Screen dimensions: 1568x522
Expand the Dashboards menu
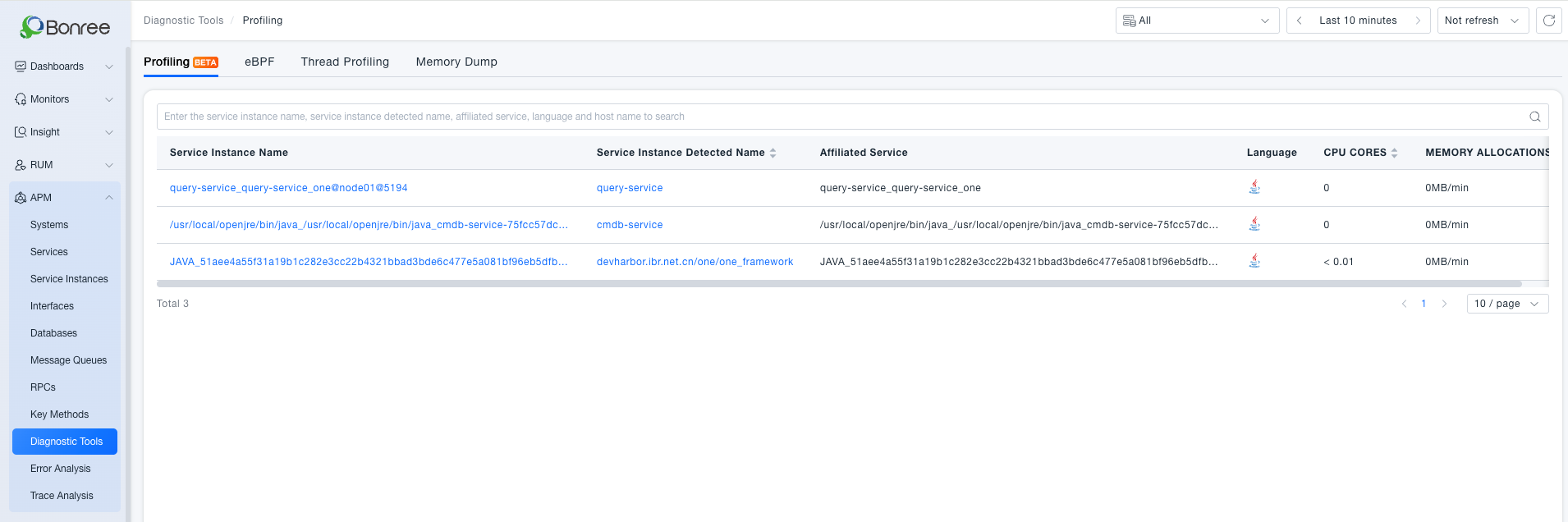point(109,66)
